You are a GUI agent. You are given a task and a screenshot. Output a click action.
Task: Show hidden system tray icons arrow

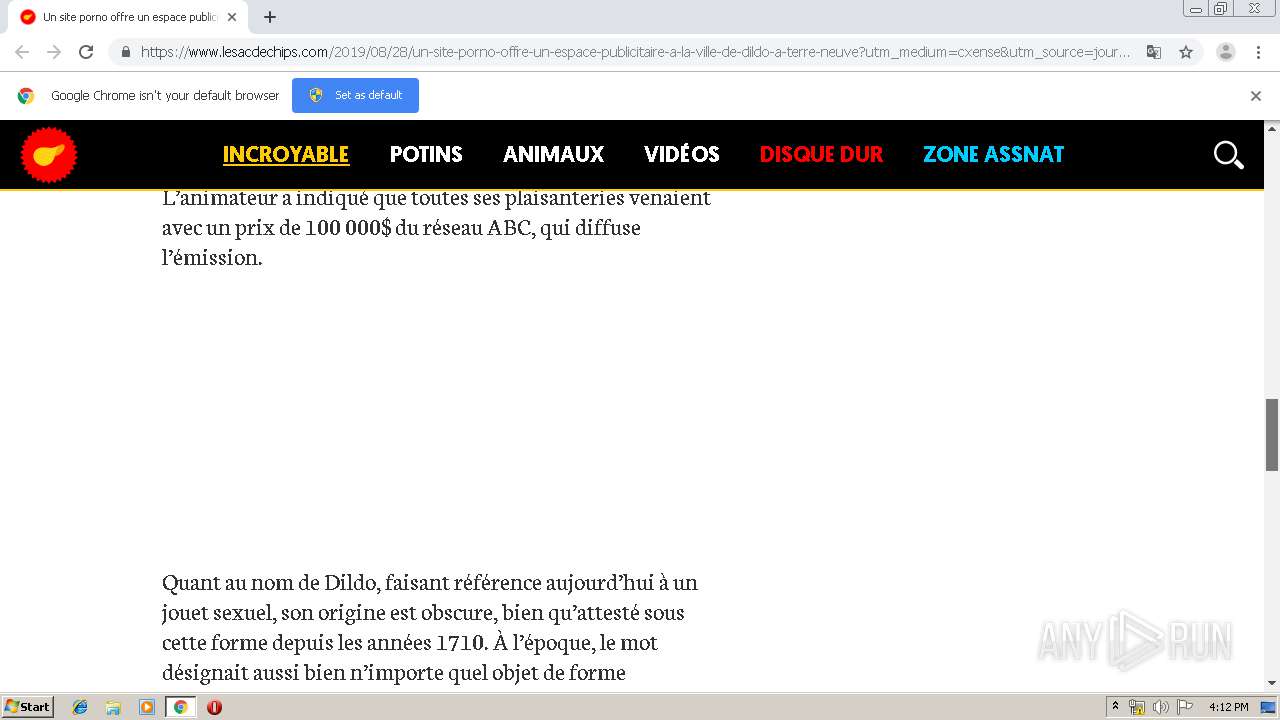pos(1115,707)
